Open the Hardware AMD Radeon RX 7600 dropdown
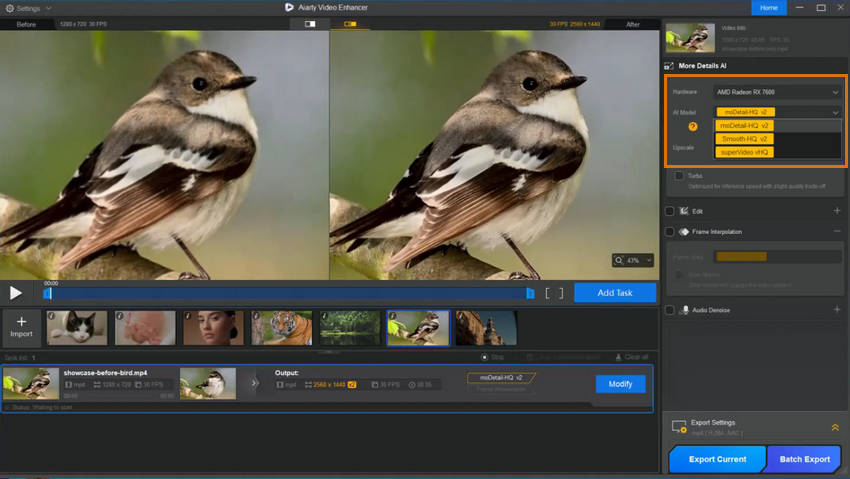This screenshot has width=850, height=479. 777,92
